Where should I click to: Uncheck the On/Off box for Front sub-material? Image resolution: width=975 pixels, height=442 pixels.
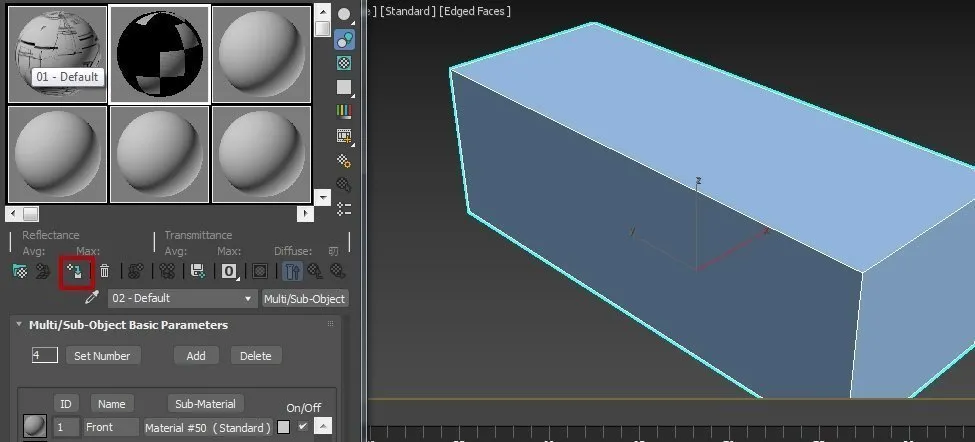[x=303, y=427]
